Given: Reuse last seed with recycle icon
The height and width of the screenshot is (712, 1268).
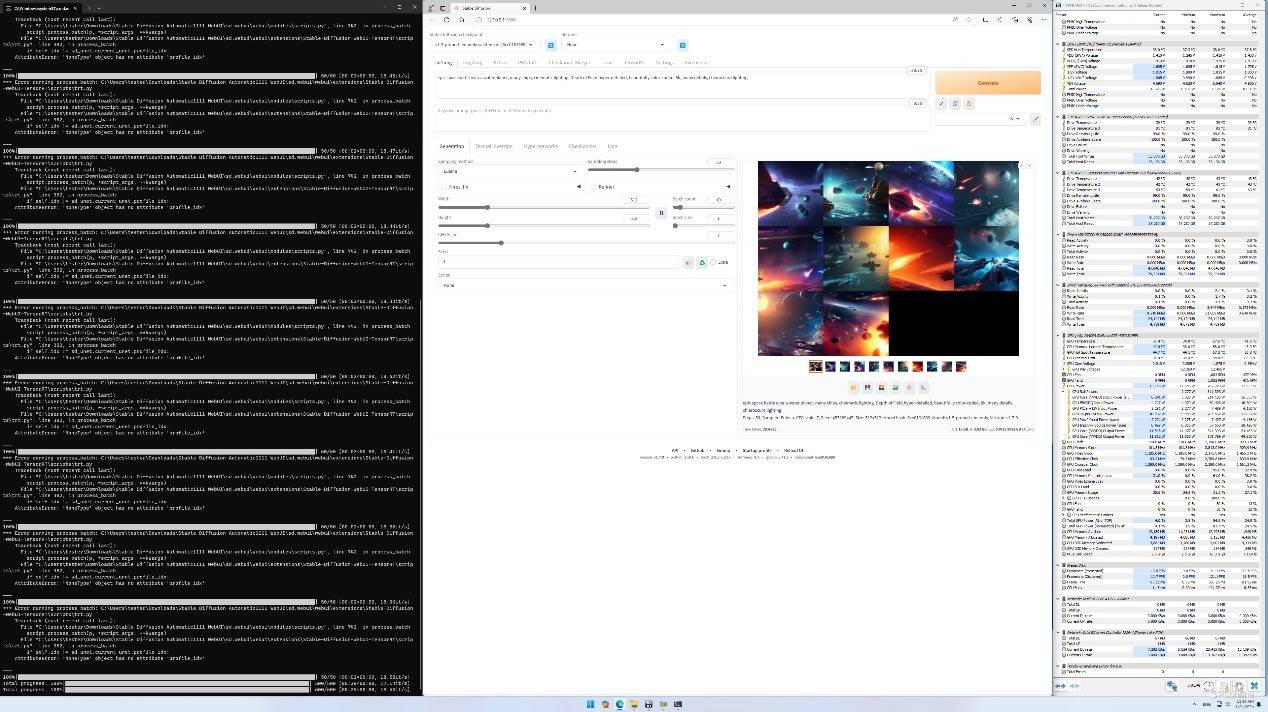Looking at the screenshot, I should [x=701, y=262].
